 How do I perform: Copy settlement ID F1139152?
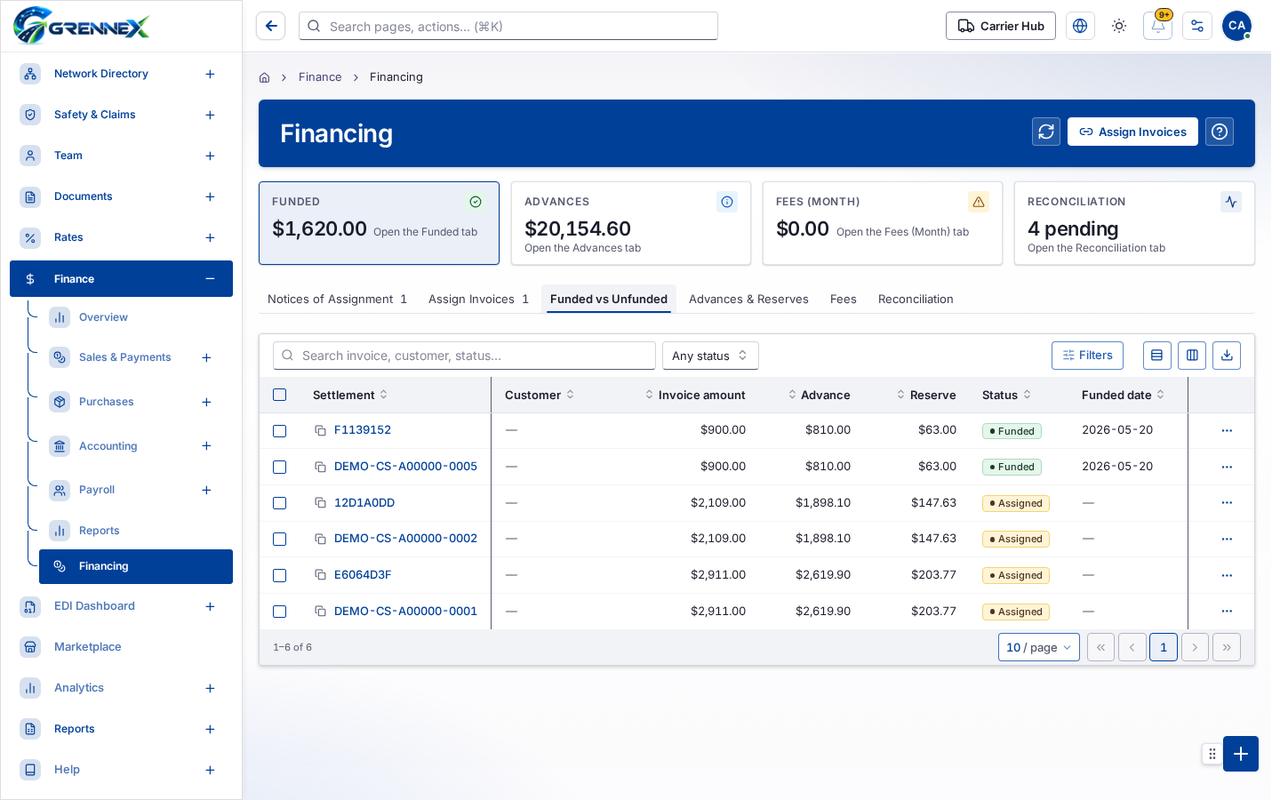point(320,431)
